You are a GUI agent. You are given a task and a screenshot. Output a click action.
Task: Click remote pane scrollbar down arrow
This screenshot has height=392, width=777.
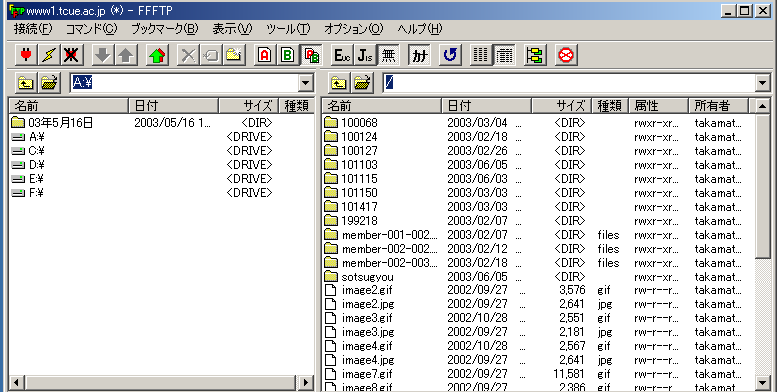(x=763, y=382)
